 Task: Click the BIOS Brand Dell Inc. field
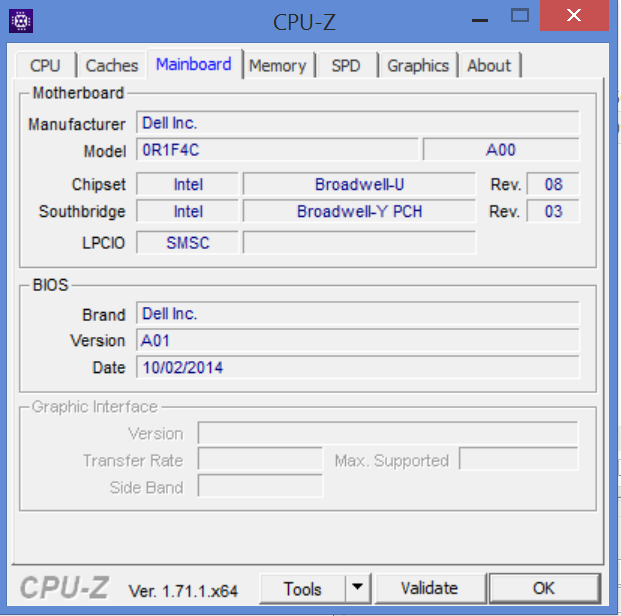358,314
